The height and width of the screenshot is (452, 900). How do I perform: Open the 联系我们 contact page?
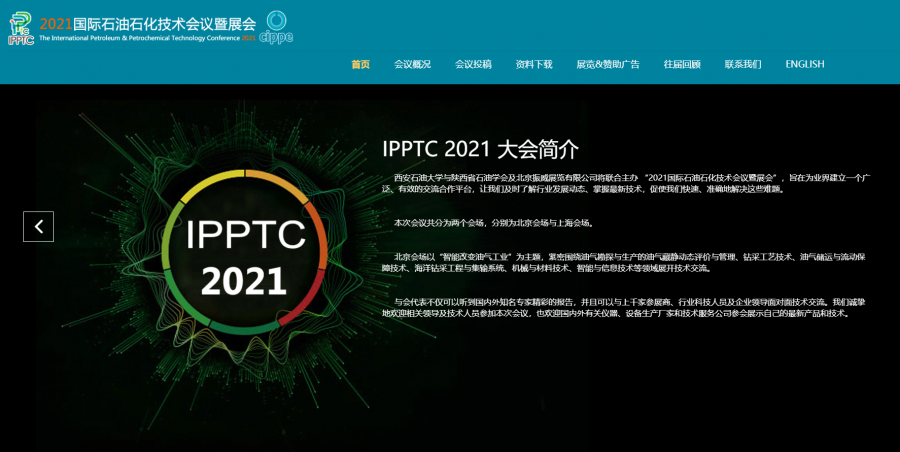point(743,64)
